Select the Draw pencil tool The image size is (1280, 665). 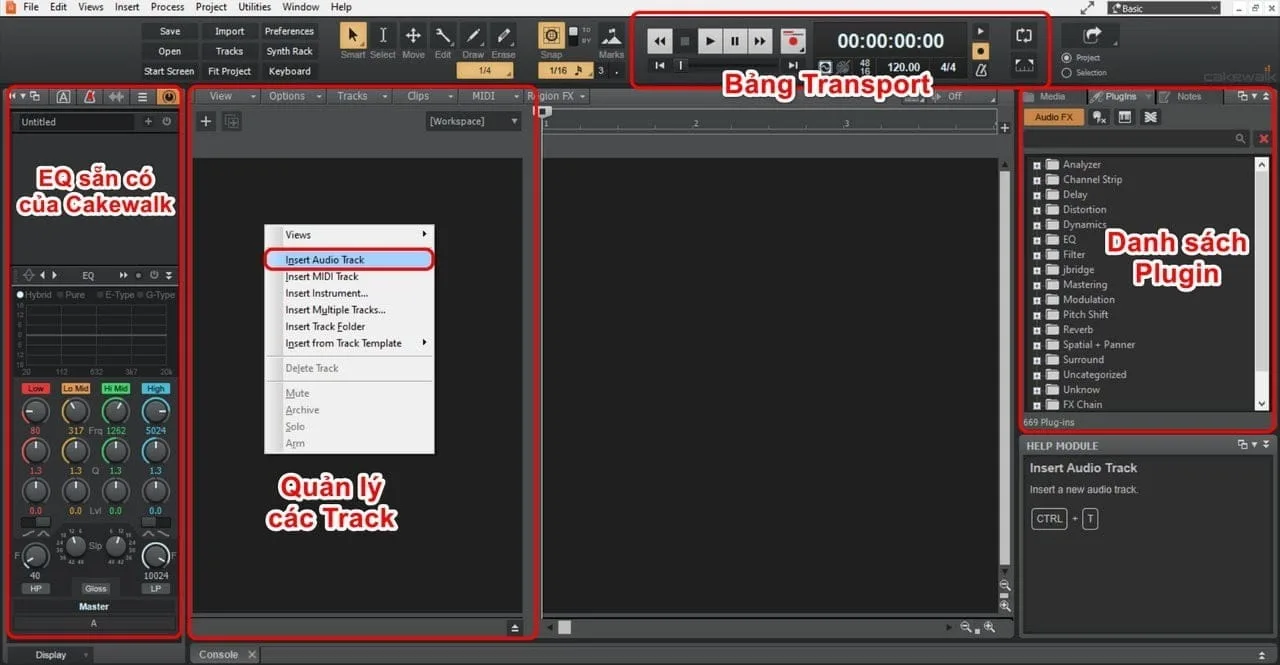473,35
